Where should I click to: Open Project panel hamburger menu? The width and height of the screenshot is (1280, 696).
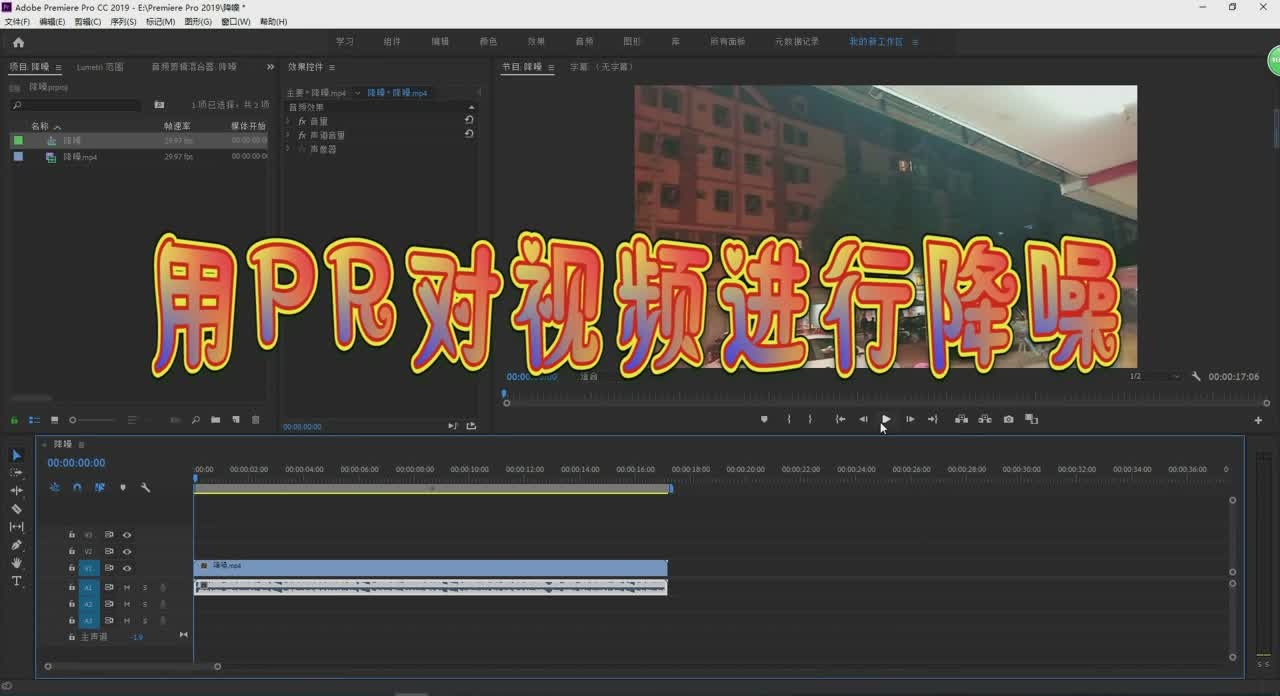coord(58,67)
